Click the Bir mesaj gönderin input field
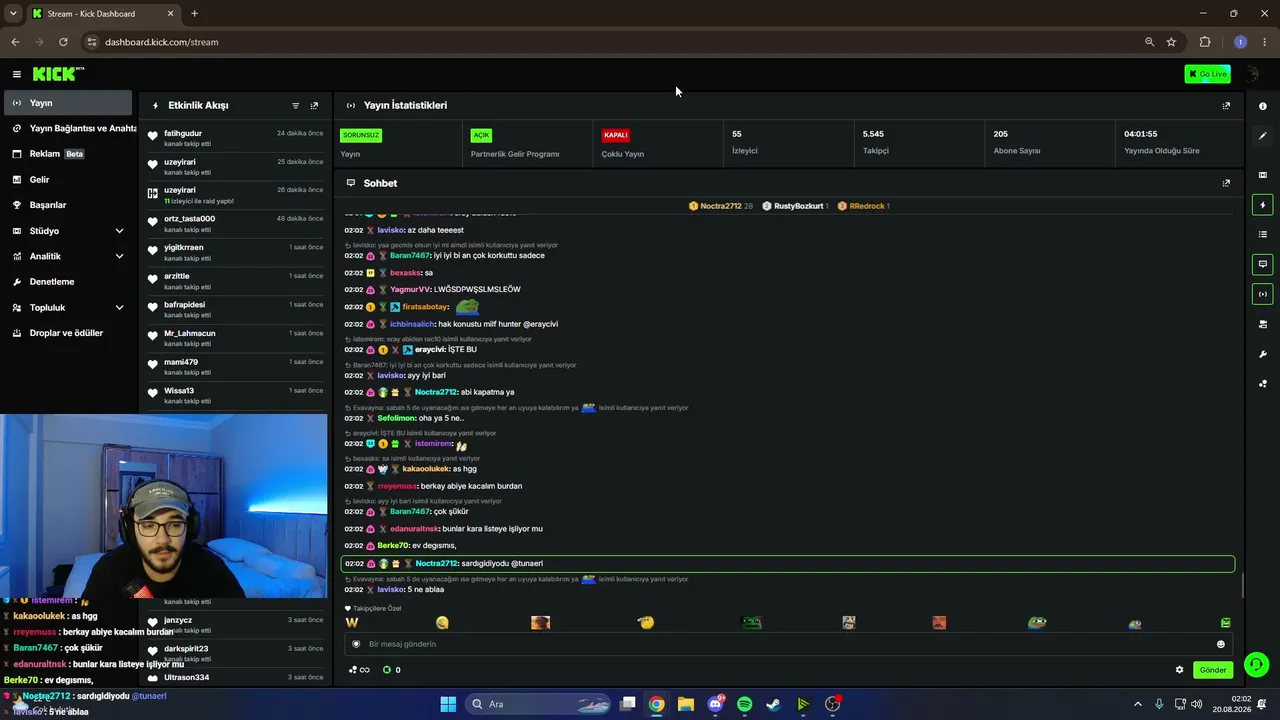 coord(788,644)
